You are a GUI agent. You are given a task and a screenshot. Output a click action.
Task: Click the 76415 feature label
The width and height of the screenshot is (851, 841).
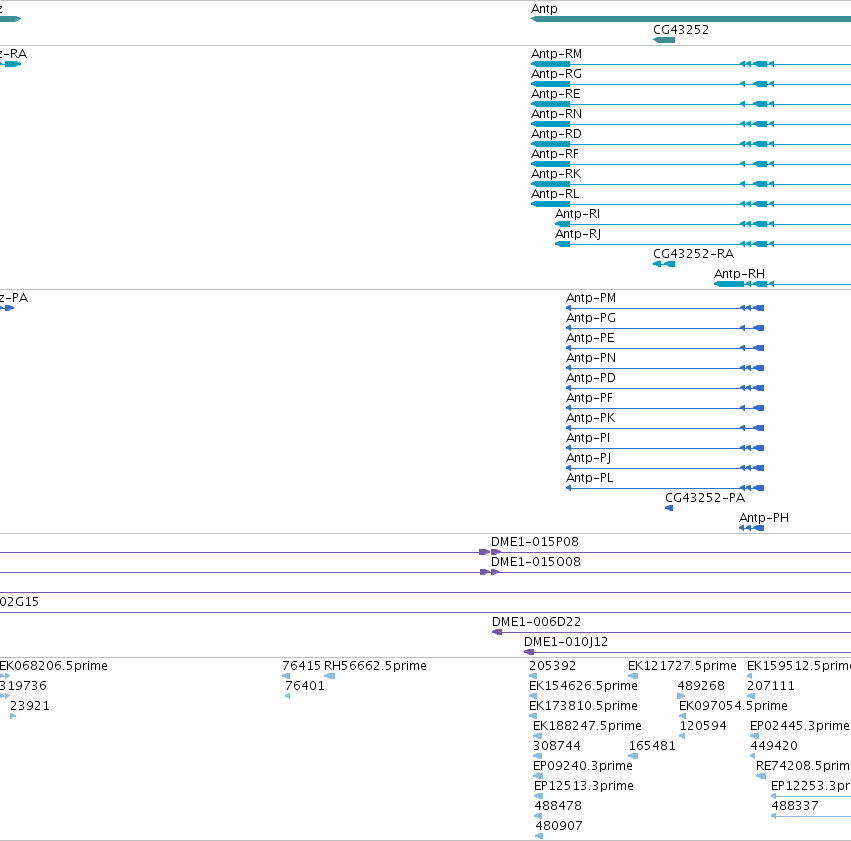tap(301, 666)
